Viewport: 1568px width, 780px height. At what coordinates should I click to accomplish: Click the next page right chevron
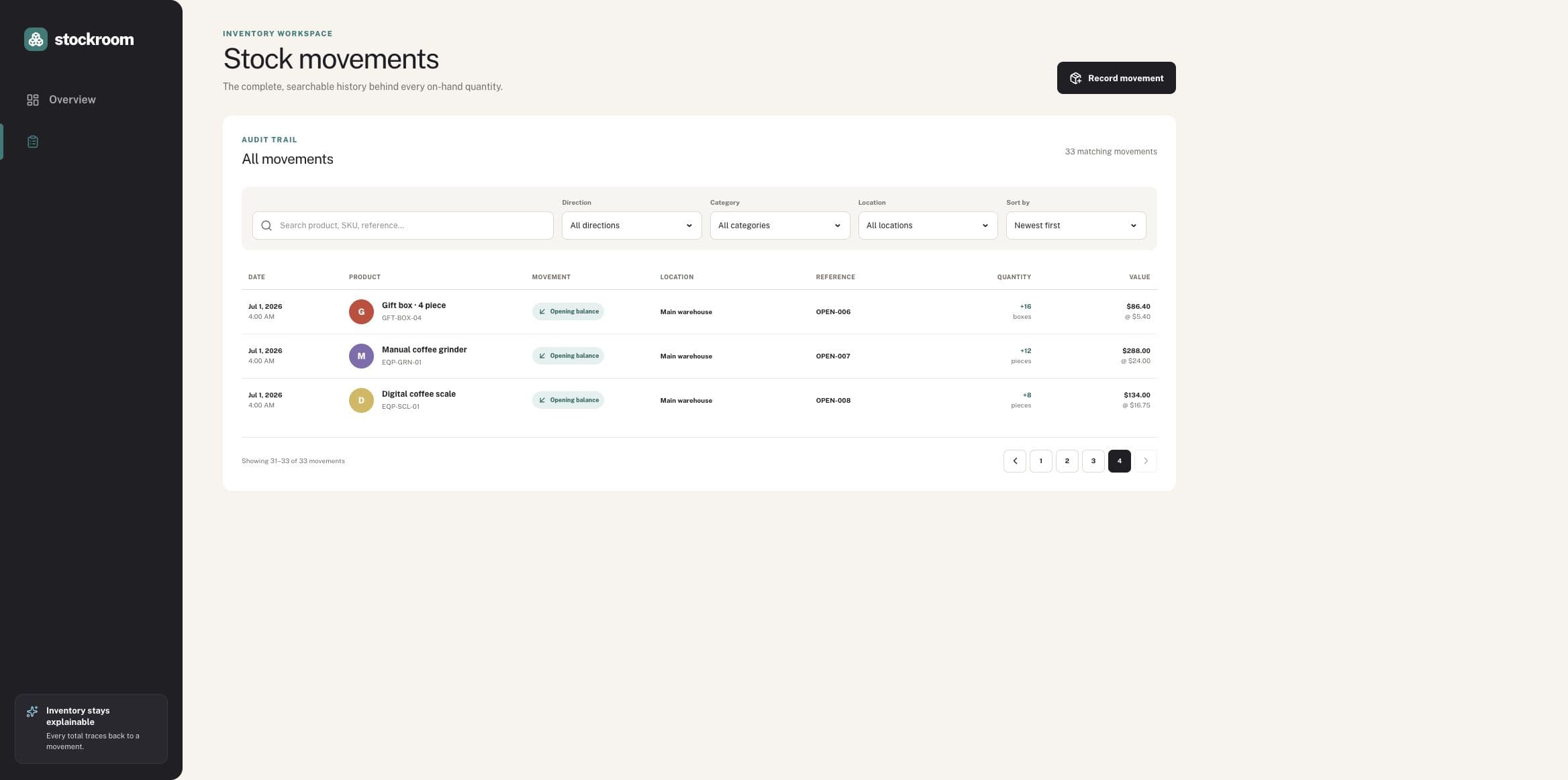tap(1145, 461)
